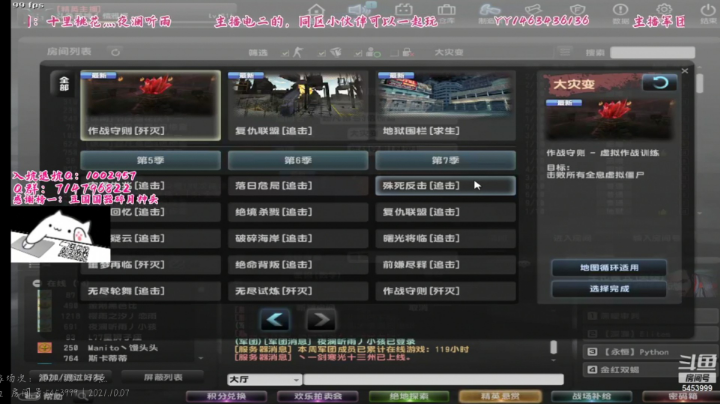Image resolution: width=720 pixels, height=404 pixels.
Task: Open 密码箱 bottom button
Action: (681, 396)
